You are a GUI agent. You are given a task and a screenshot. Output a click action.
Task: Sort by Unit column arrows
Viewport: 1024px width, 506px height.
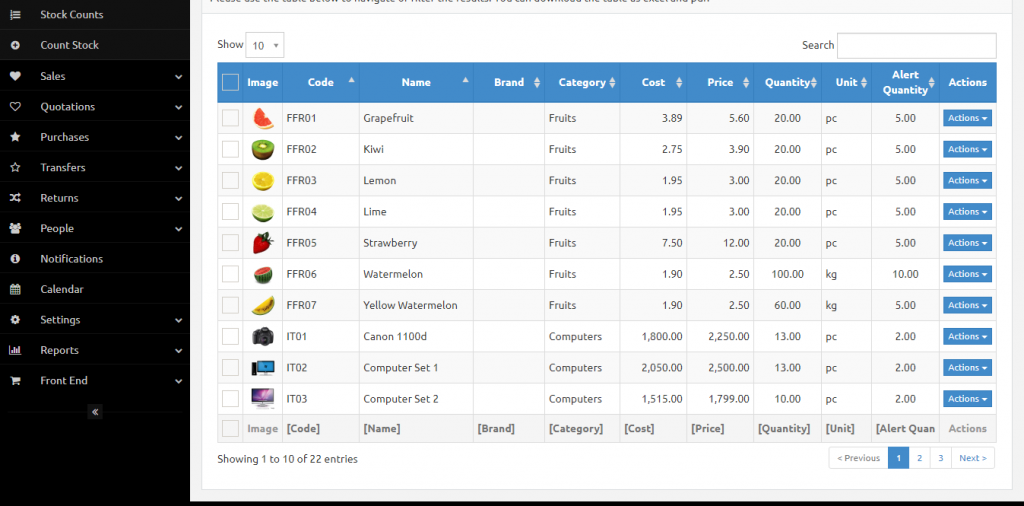point(863,82)
